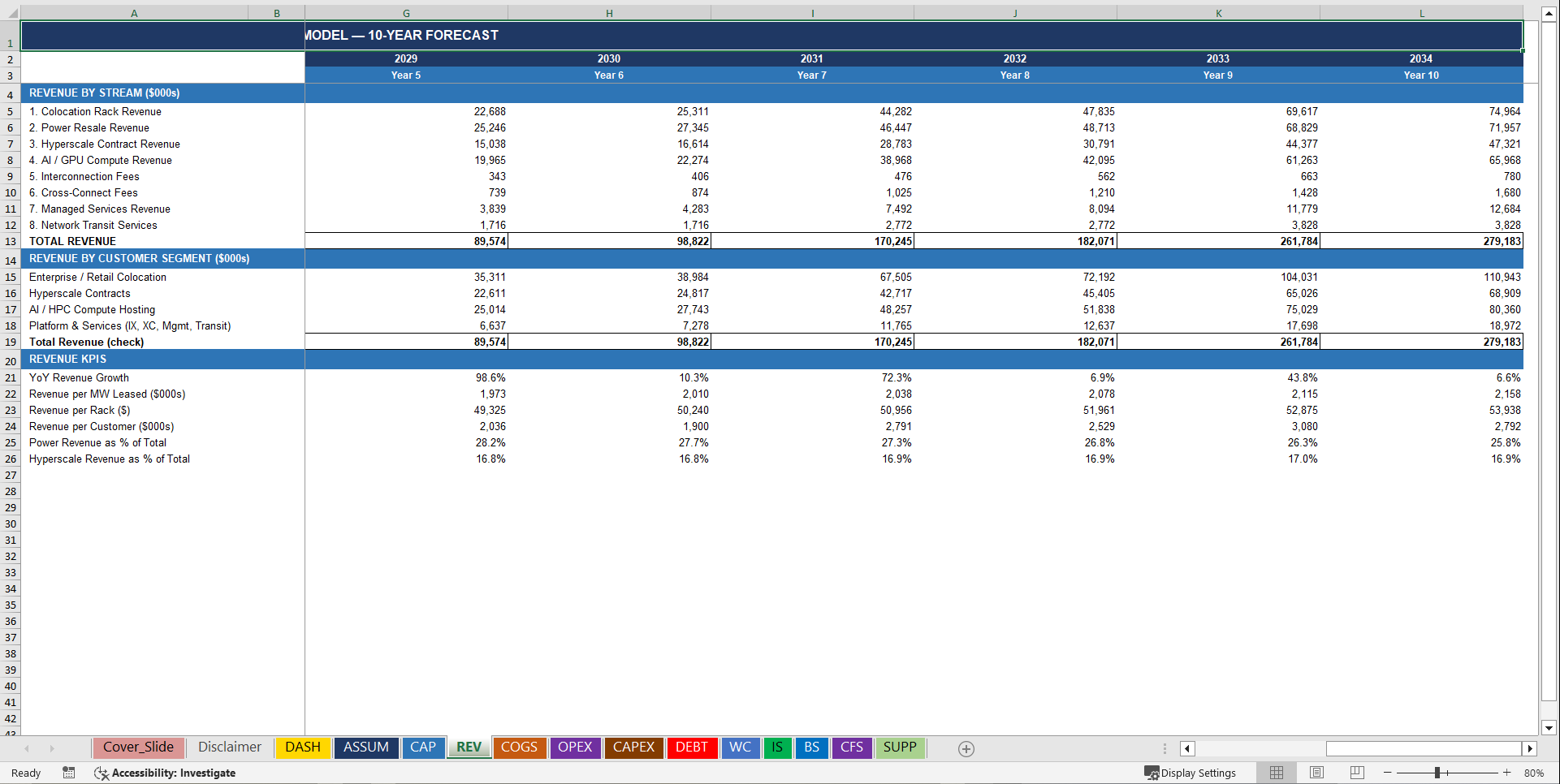Open Page Layout view
This screenshot has height=784, width=1560.
pyautogui.click(x=1316, y=773)
